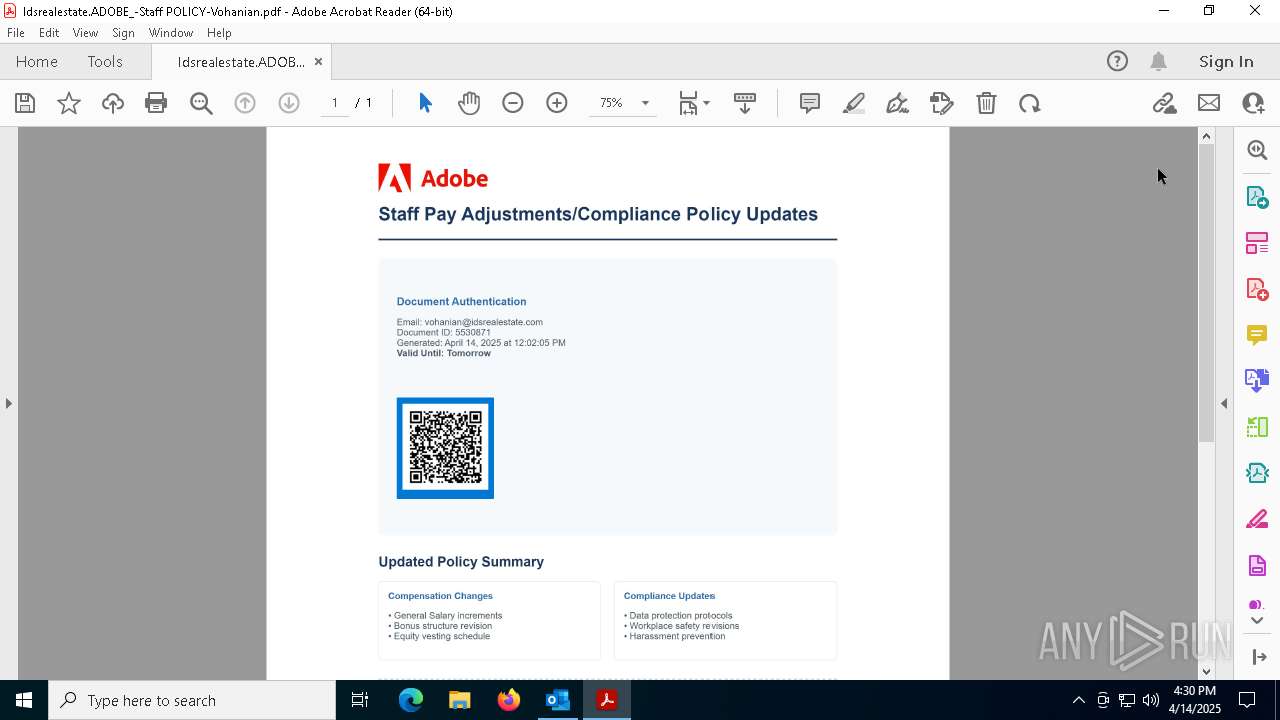Go to the previous page arrow
This screenshot has width=1280, height=720.
click(x=245, y=103)
